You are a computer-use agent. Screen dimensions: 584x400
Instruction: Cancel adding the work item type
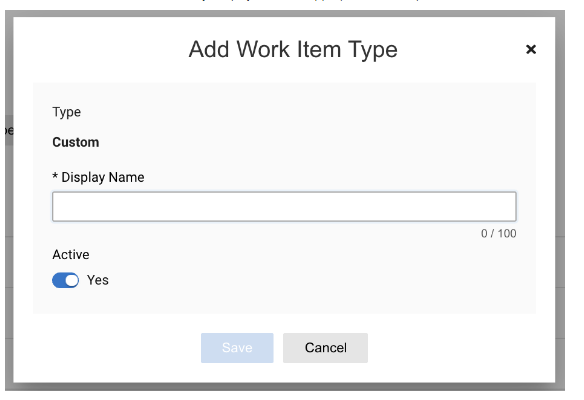coord(325,347)
